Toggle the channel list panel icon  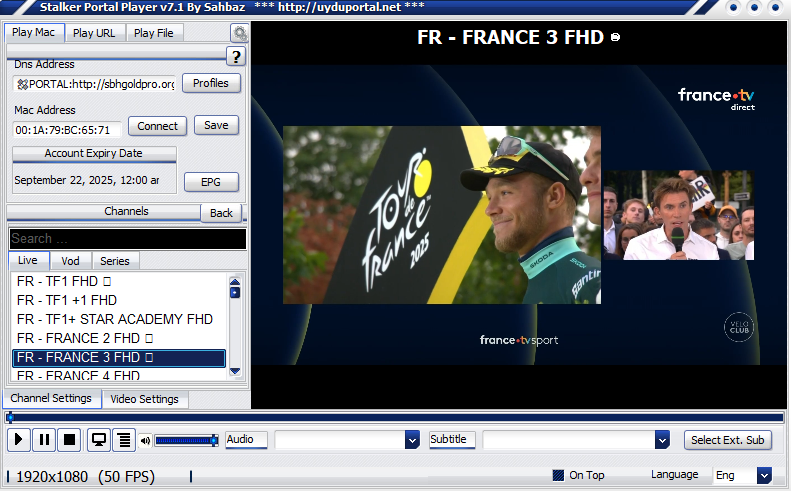(124, 440)
